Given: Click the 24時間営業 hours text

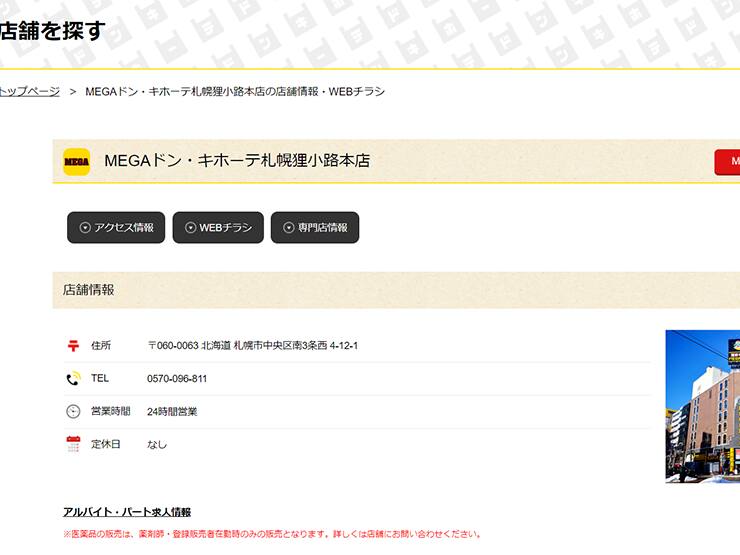Looking at the screenshot, I should pyautogui.click(x=172, y=411).
